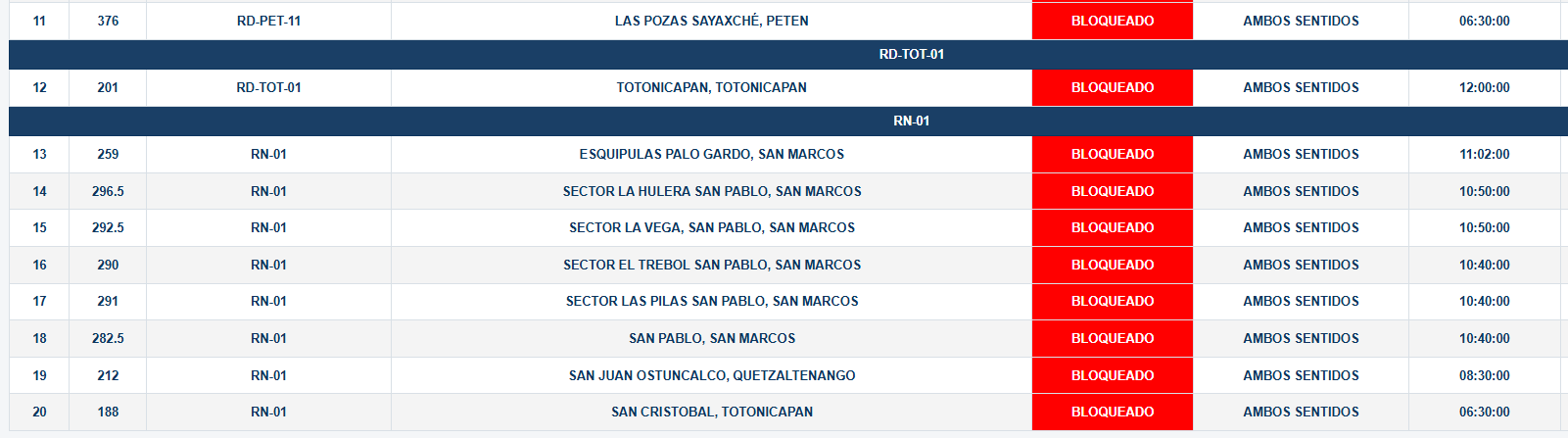The image size is (1568, 438).
Task: Choose San Juan Ostuncalco, Quetzaltenango row
Action: 788,375
